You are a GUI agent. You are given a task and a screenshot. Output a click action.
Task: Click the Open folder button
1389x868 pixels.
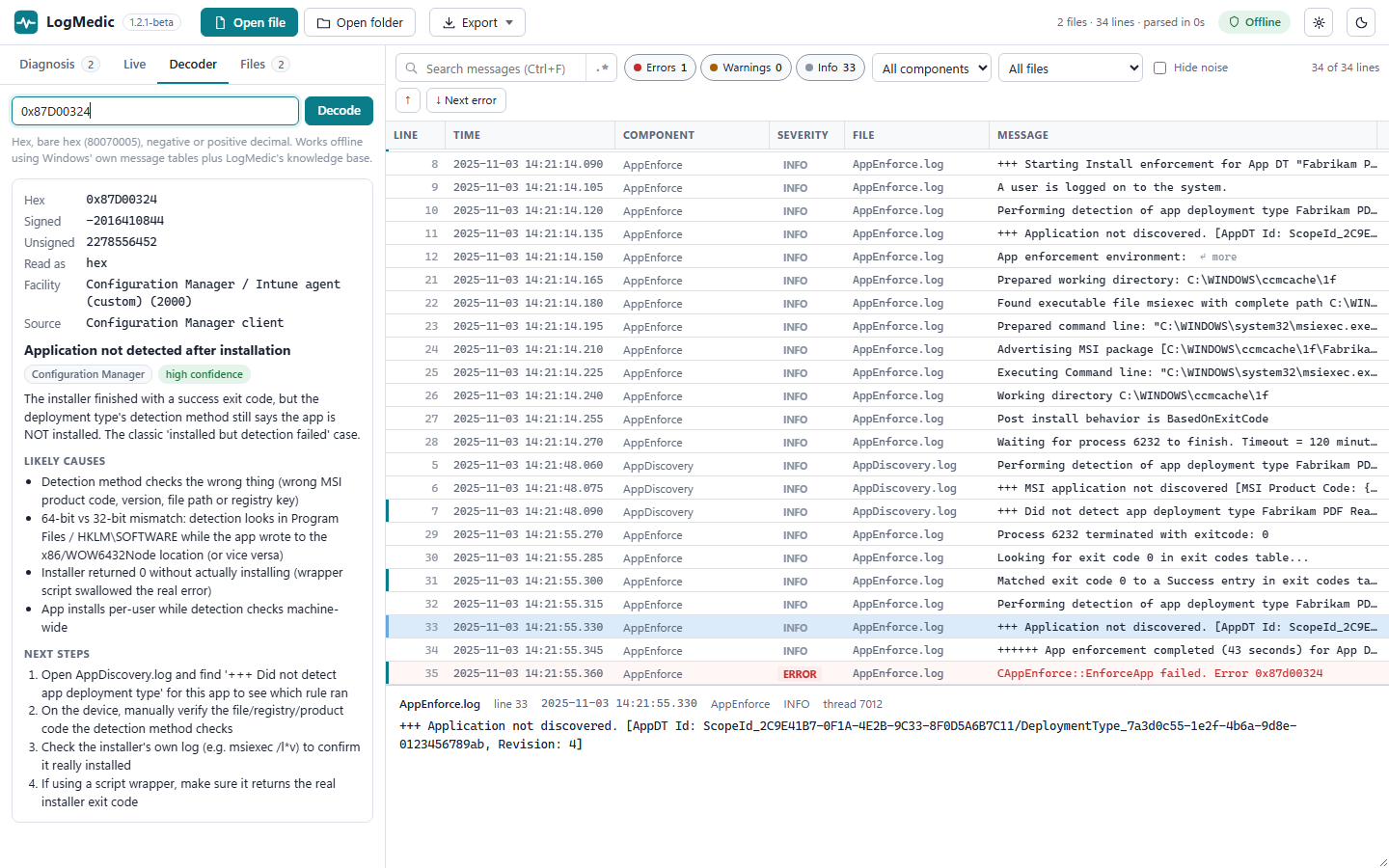[360, 22]
